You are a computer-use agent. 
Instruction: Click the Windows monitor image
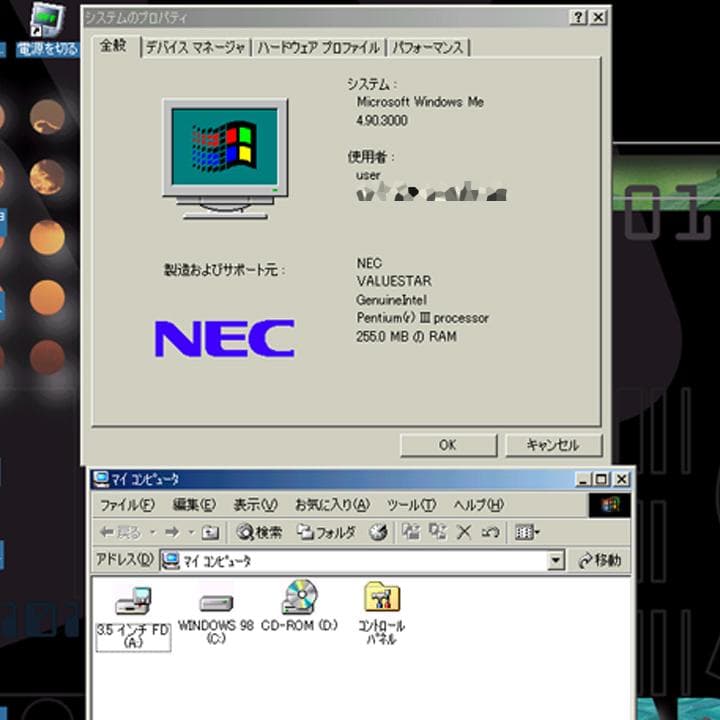pos(225,158)
